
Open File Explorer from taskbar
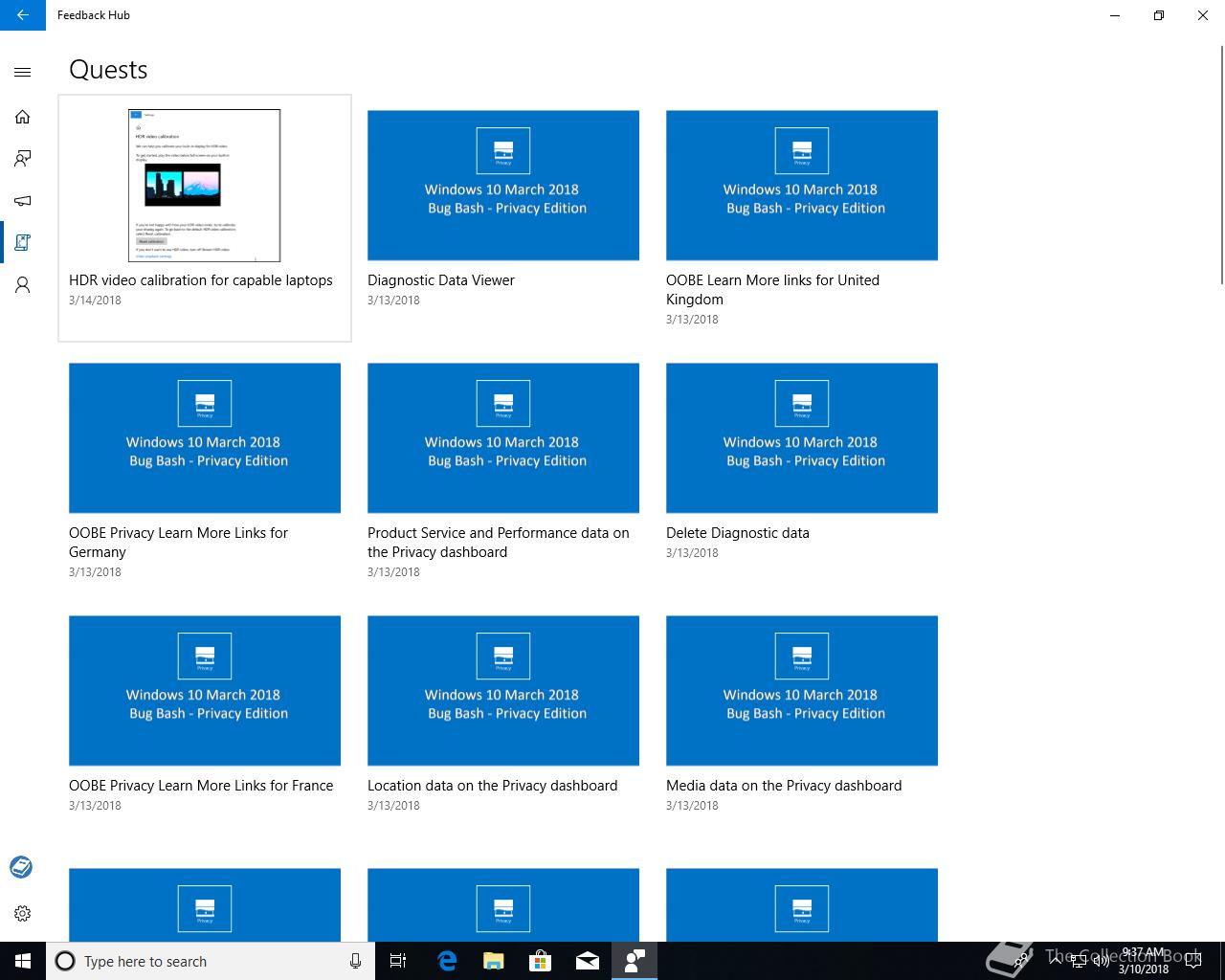[x=493, y=961]
